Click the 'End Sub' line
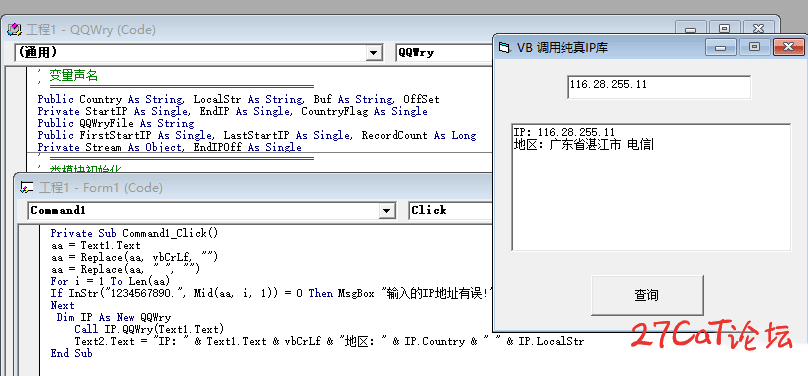Viewport: 808px width, 376px height. [72, 353]
